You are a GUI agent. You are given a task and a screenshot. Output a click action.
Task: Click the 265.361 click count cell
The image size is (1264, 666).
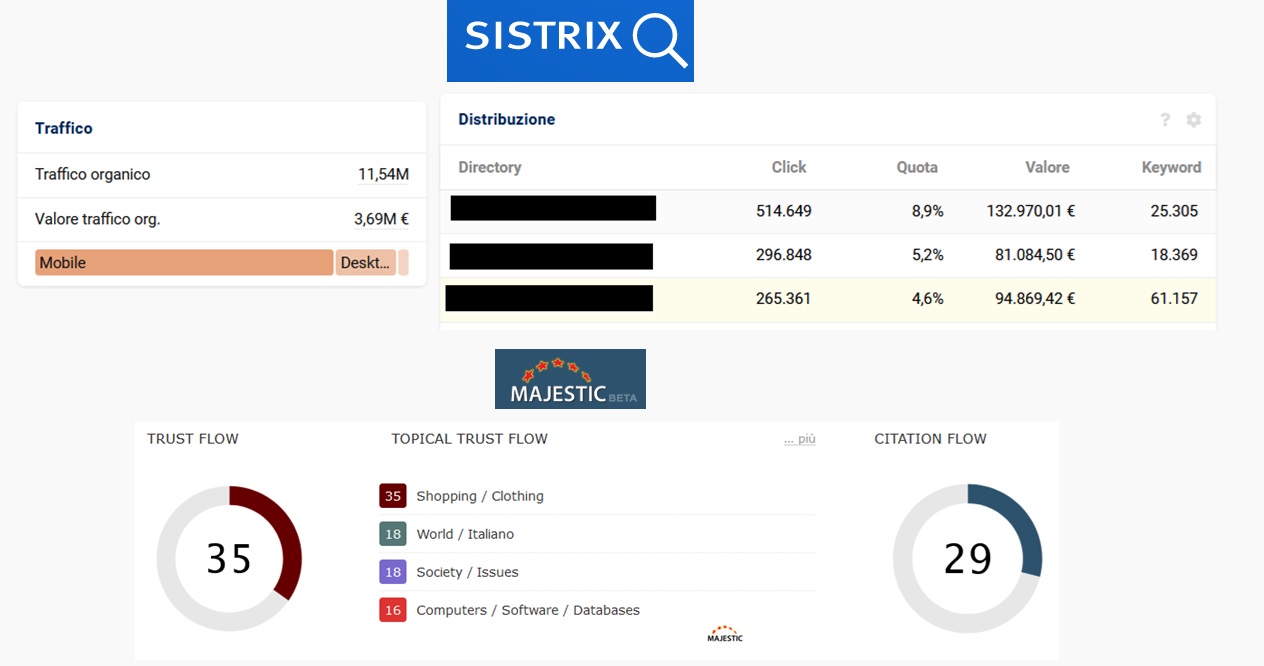(x=784, y=298)
